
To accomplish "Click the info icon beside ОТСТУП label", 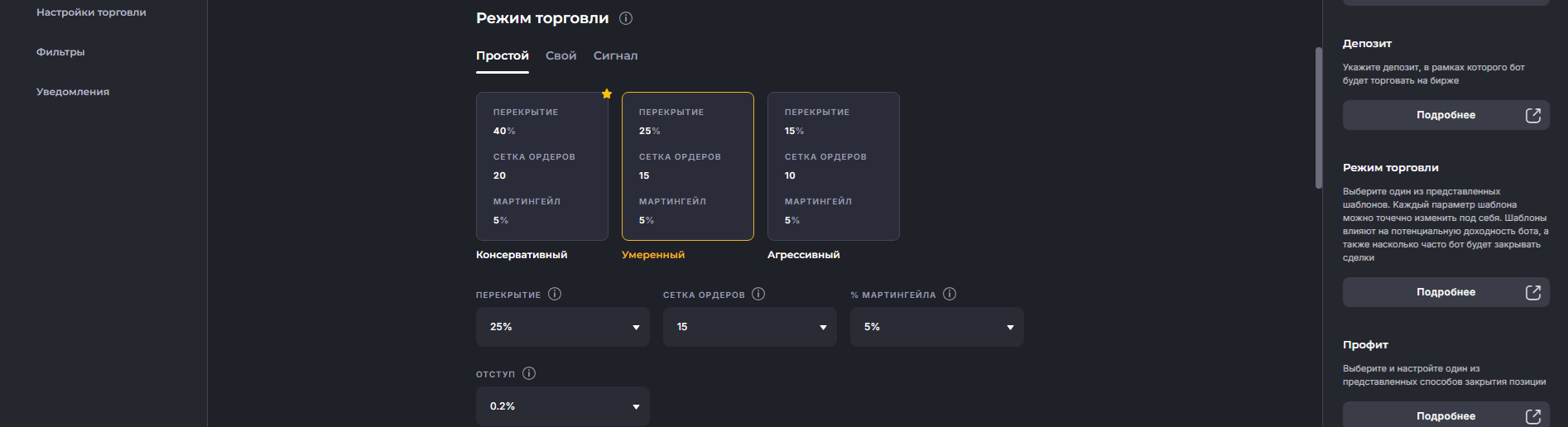I will 529,373.
